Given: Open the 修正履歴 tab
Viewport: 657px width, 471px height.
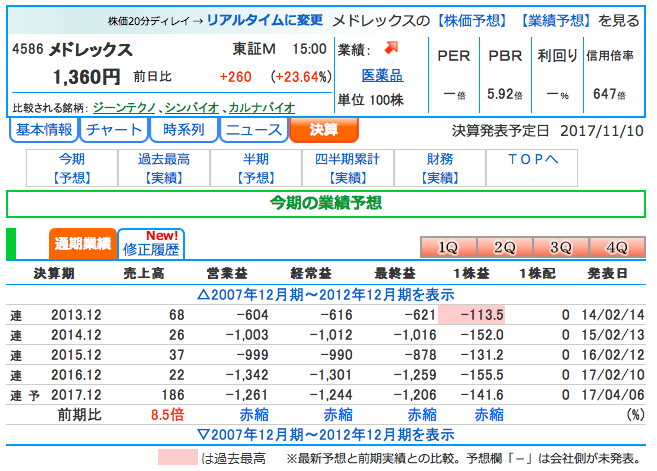Looking at the screenshot, I should [151, 243].
